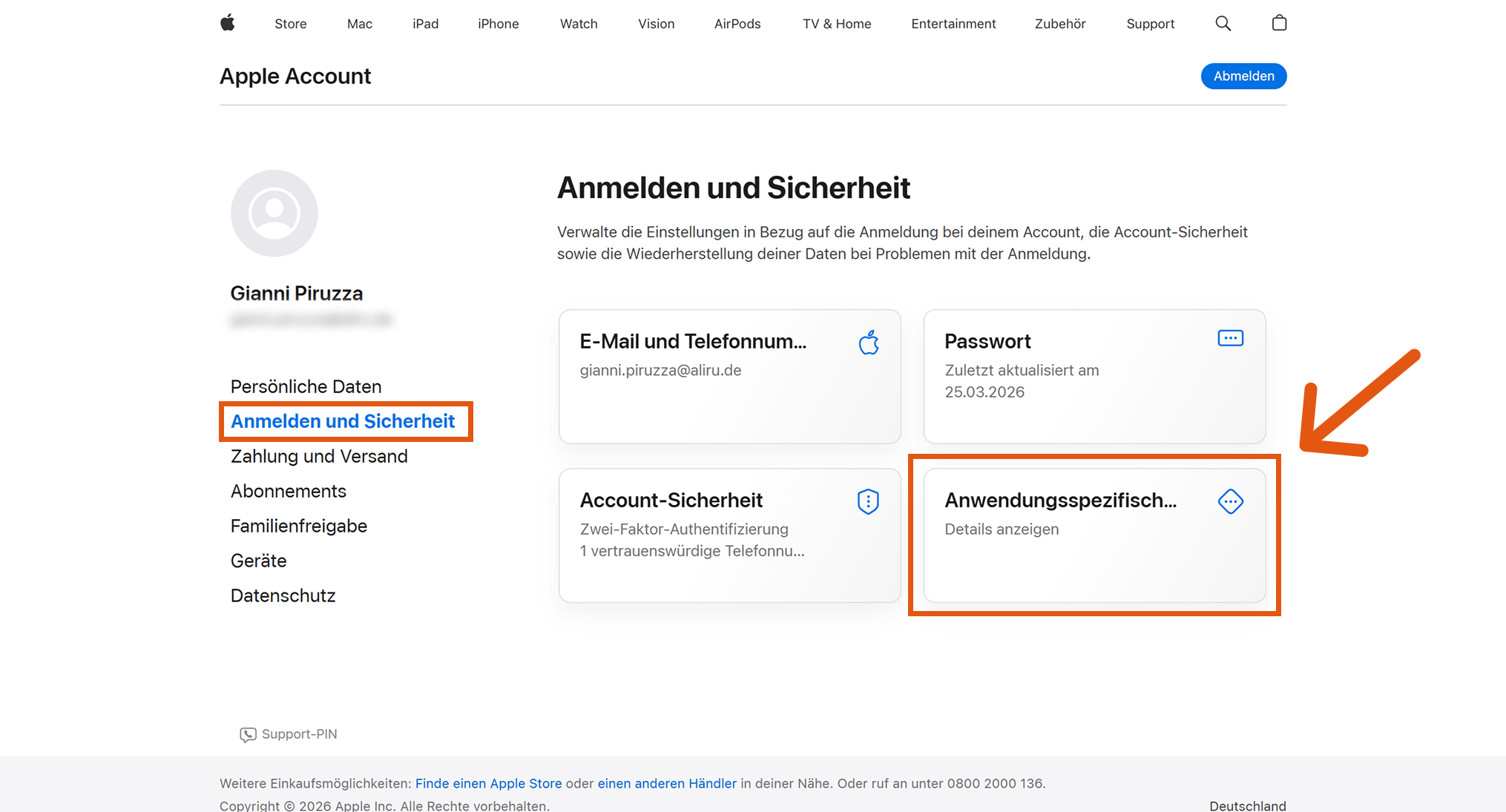
Task: Click Details anzeigen on app-specific passwords card
Action: (x=1002, y=529)
